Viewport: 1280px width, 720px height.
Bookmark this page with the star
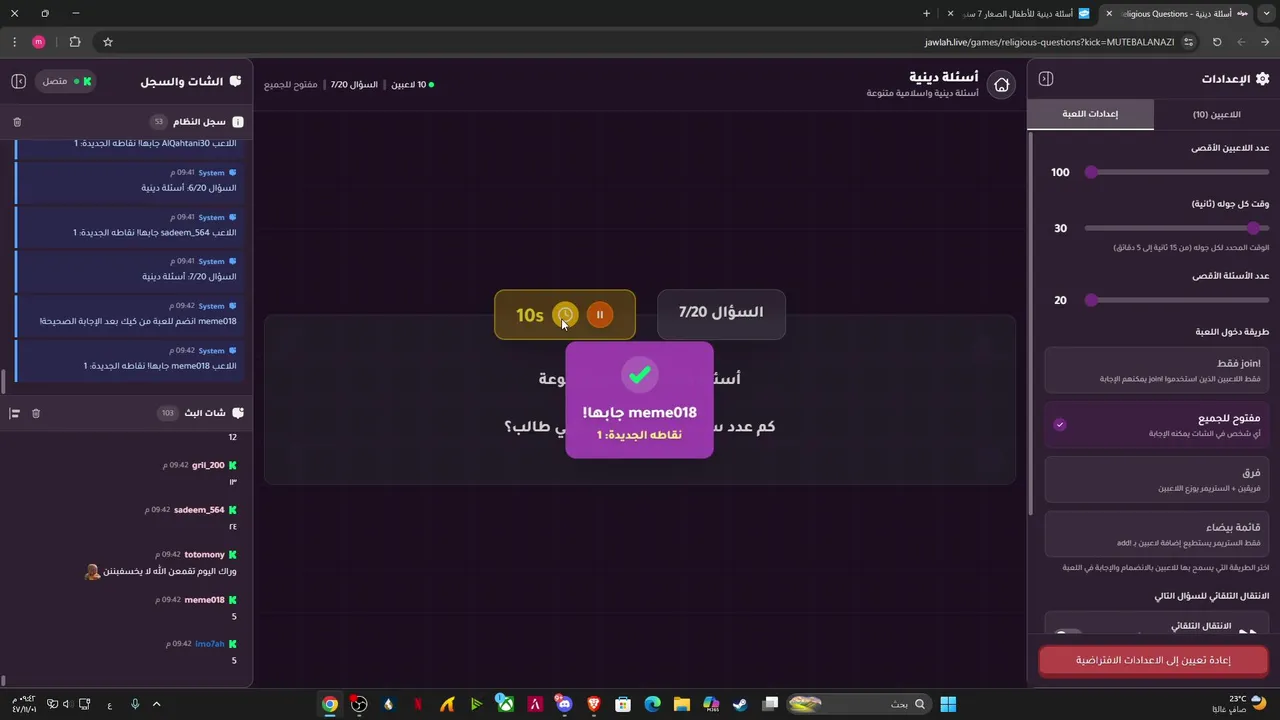pyautogui.click(x=108, y=42)
